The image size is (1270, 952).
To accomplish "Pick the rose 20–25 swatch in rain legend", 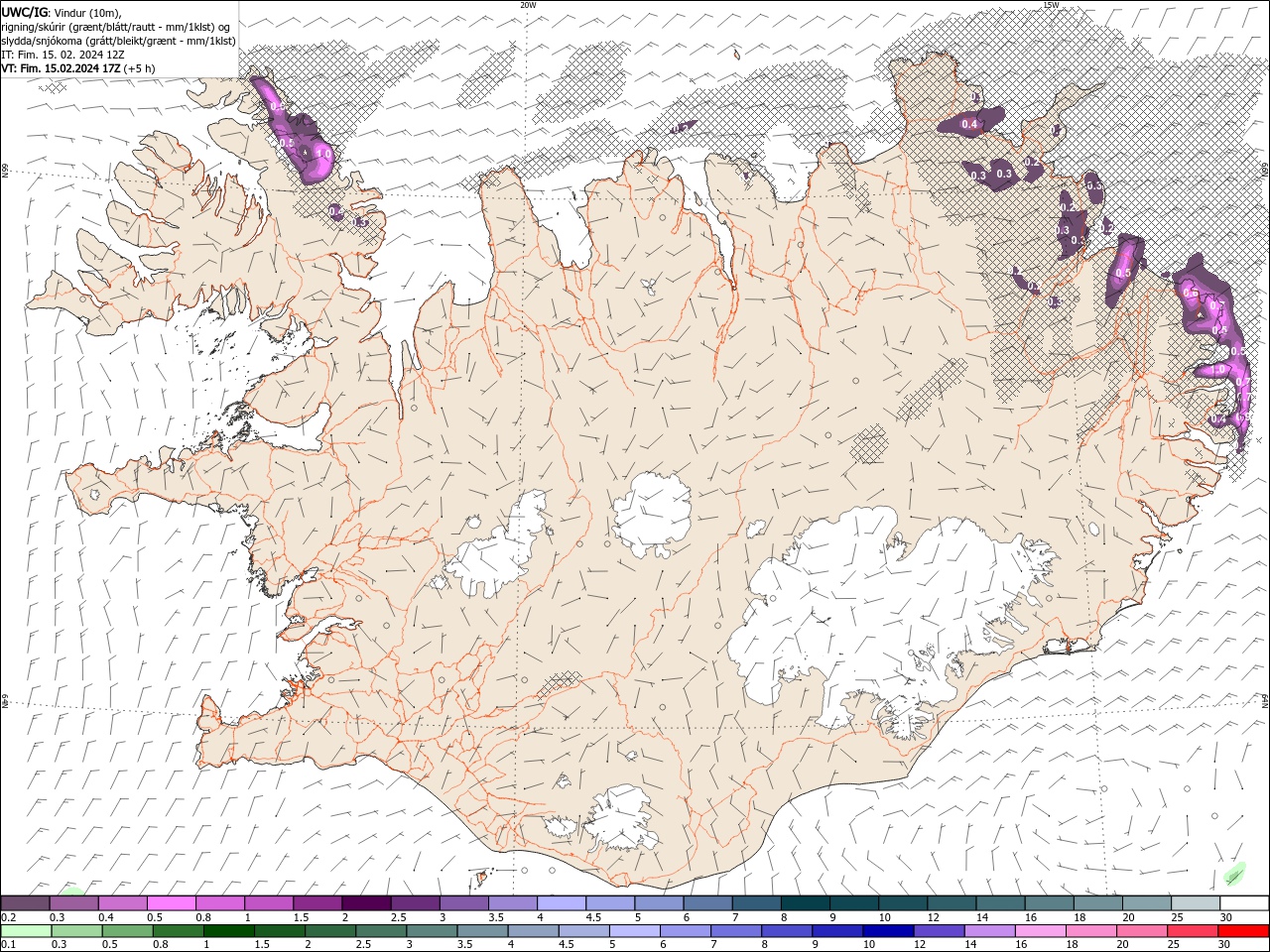I will point(1142,931).
